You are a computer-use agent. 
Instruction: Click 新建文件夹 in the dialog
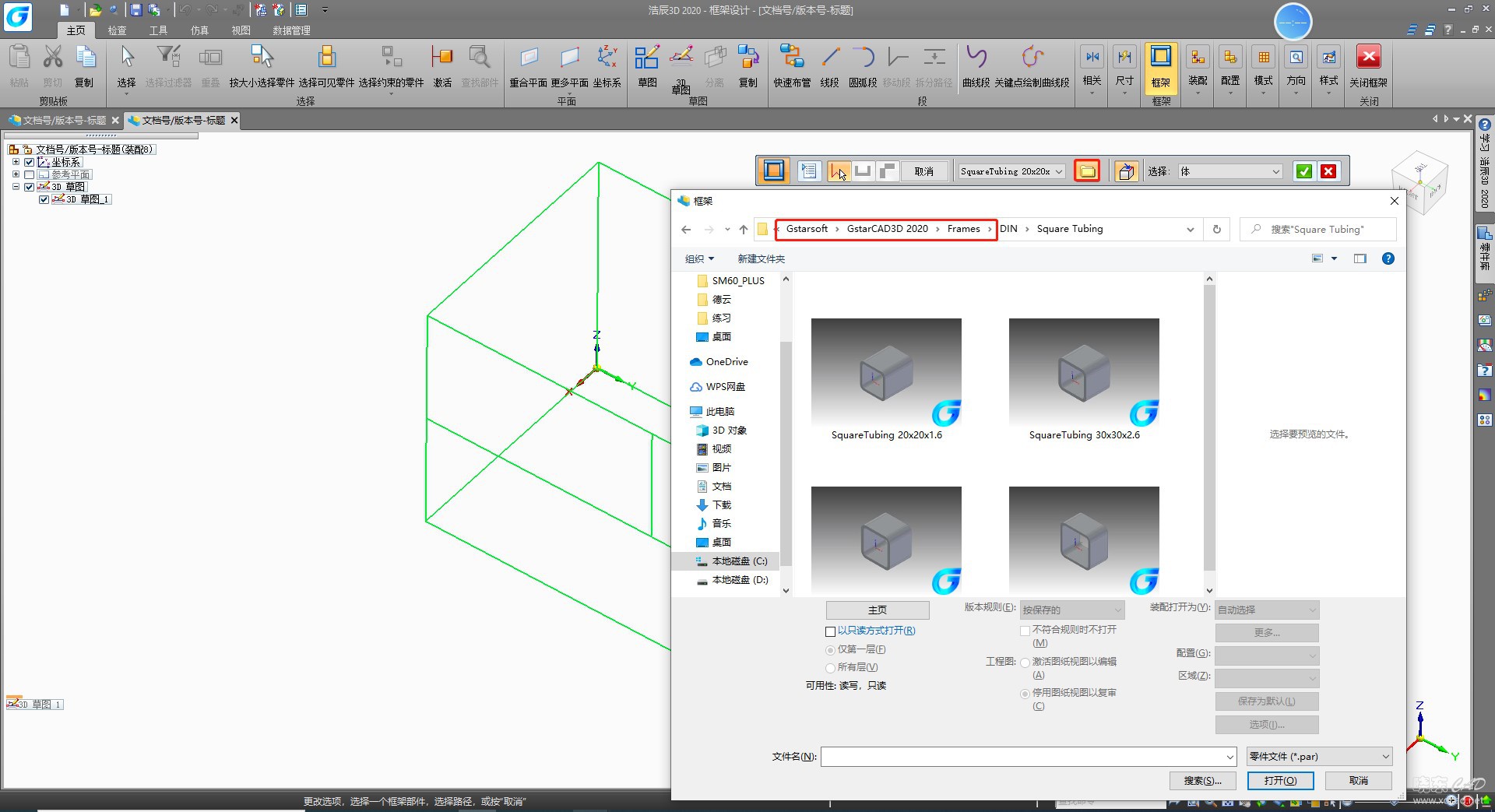(x=761, y=258)
